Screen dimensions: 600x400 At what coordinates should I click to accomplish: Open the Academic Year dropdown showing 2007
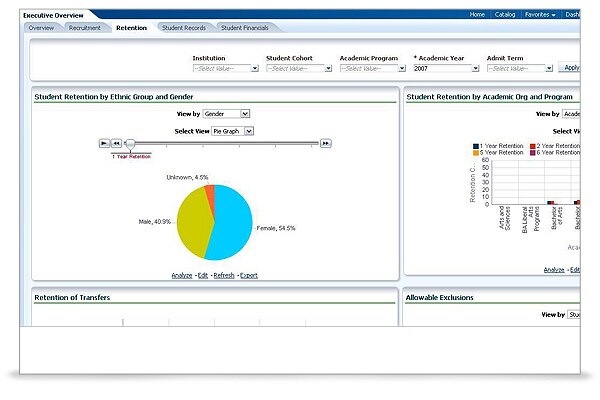coord(446,69)
